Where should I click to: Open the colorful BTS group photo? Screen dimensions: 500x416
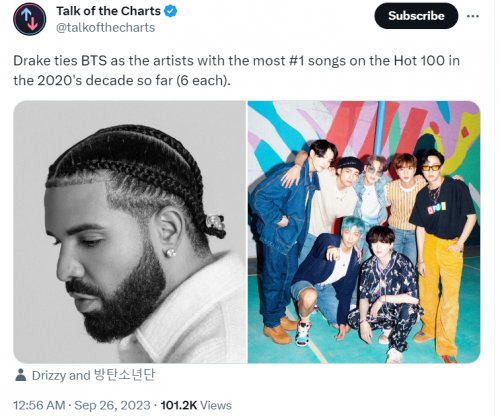[x=364, y=232]
